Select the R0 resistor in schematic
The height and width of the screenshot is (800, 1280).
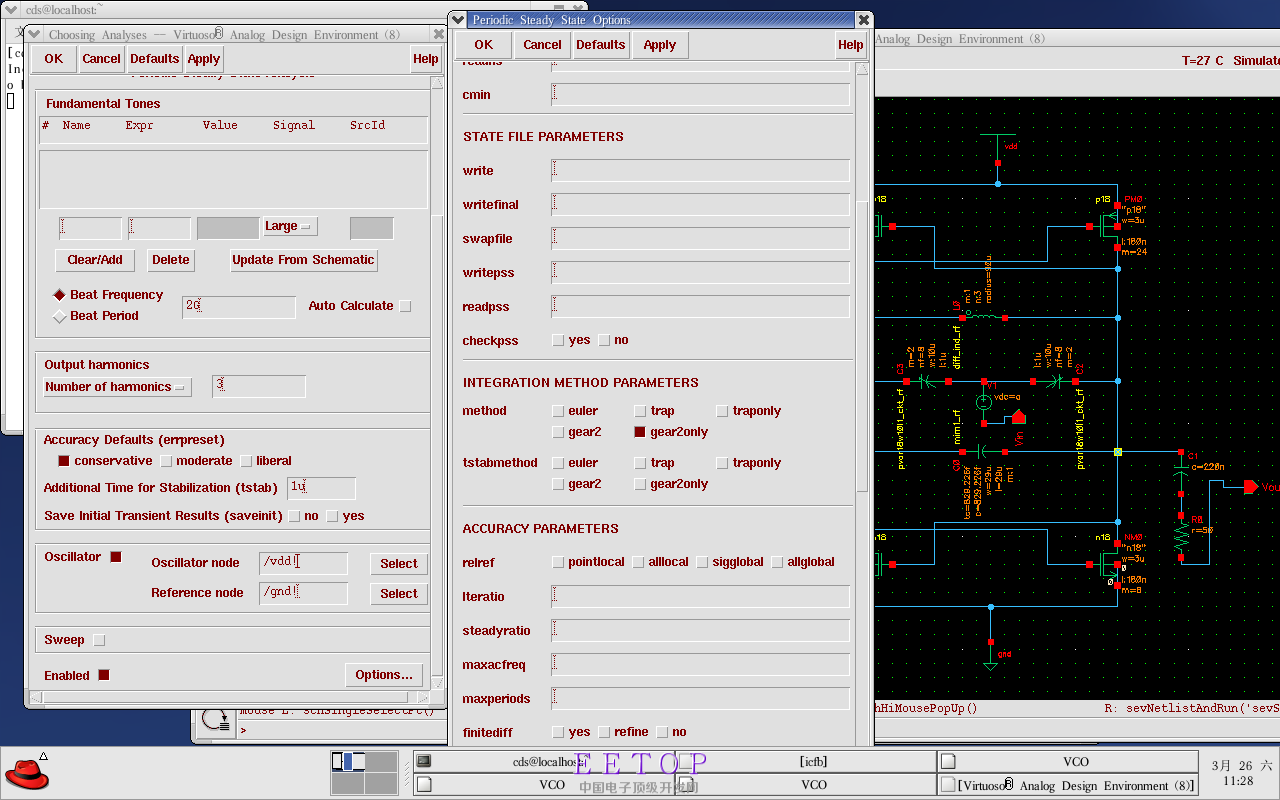click(x=1182, y=537)
